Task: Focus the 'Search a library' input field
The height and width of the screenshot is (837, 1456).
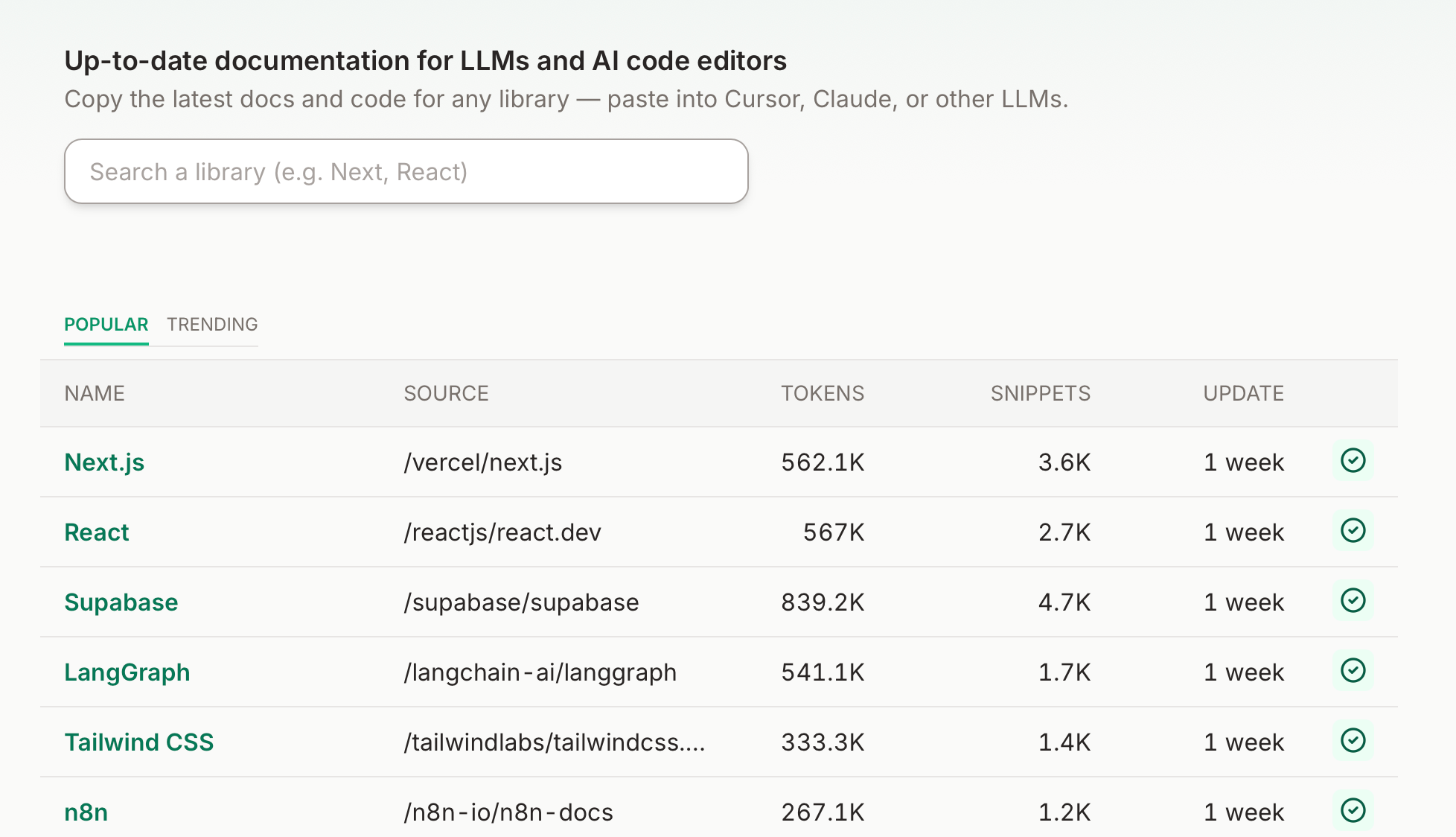Action: (406, 171)
